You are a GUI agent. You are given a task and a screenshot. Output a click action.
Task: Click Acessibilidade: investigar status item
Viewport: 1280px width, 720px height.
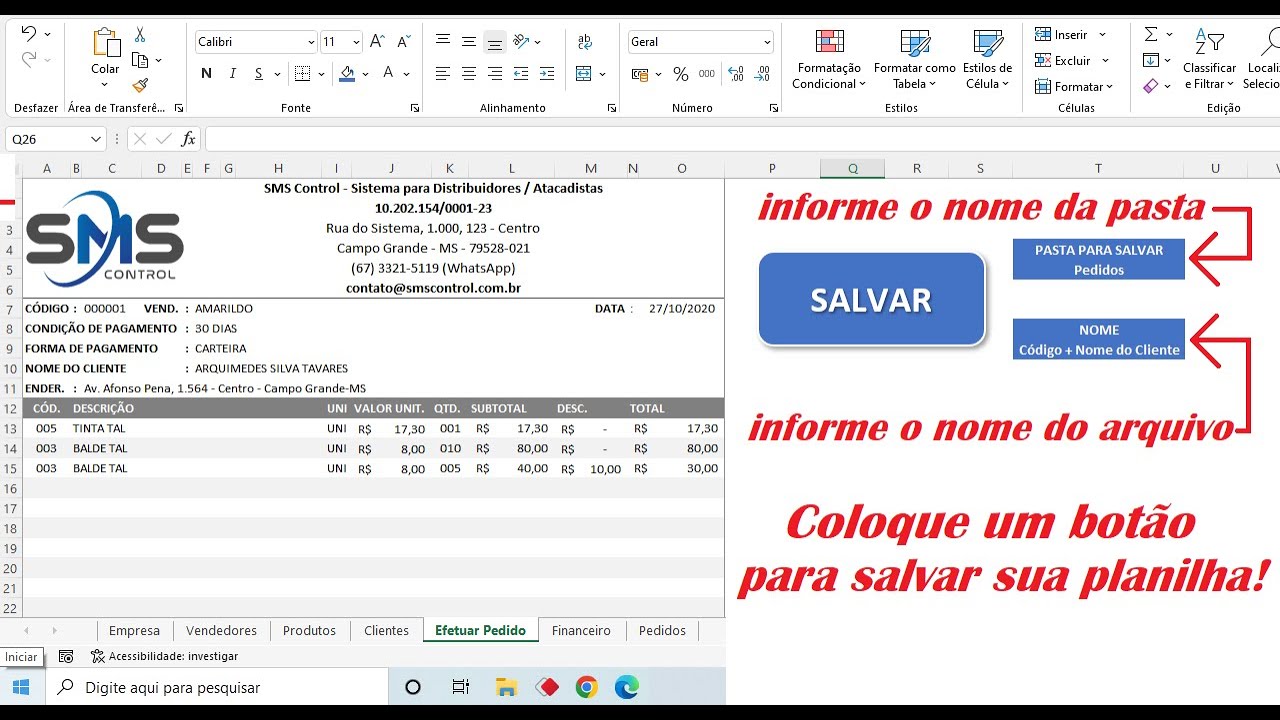pyautogui.click(x=164, y=656)
